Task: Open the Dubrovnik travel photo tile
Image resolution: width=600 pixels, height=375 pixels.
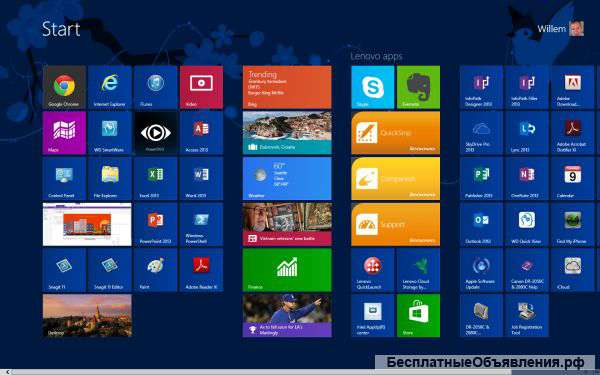Action: [287, 133]
